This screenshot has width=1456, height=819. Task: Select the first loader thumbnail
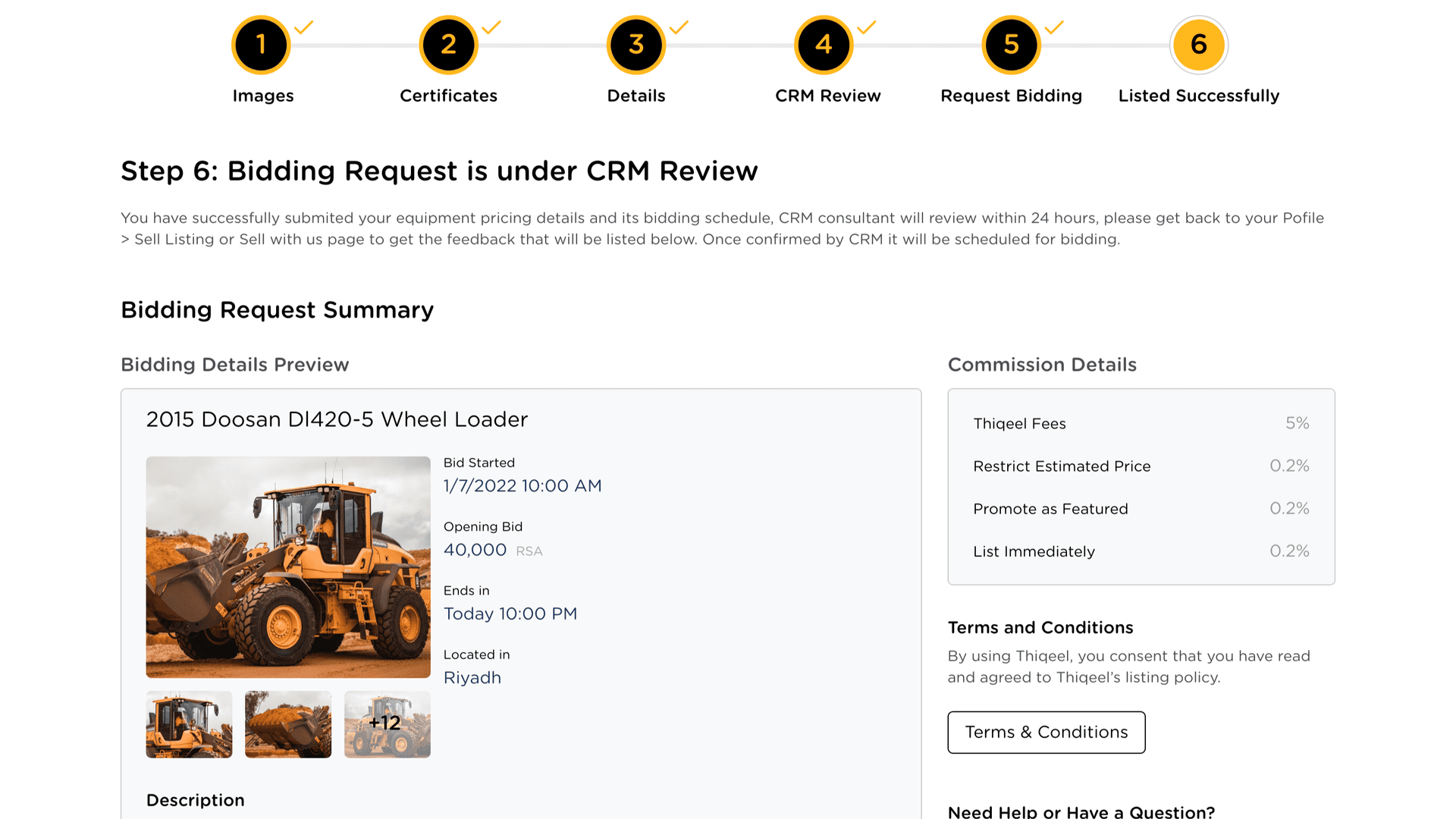coord(189,724)
